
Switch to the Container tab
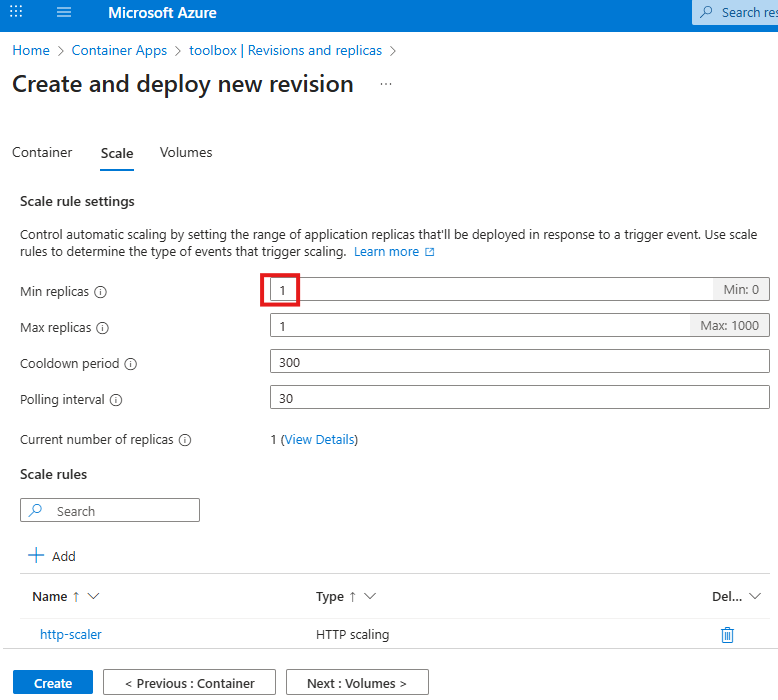[x=42, y=153]
